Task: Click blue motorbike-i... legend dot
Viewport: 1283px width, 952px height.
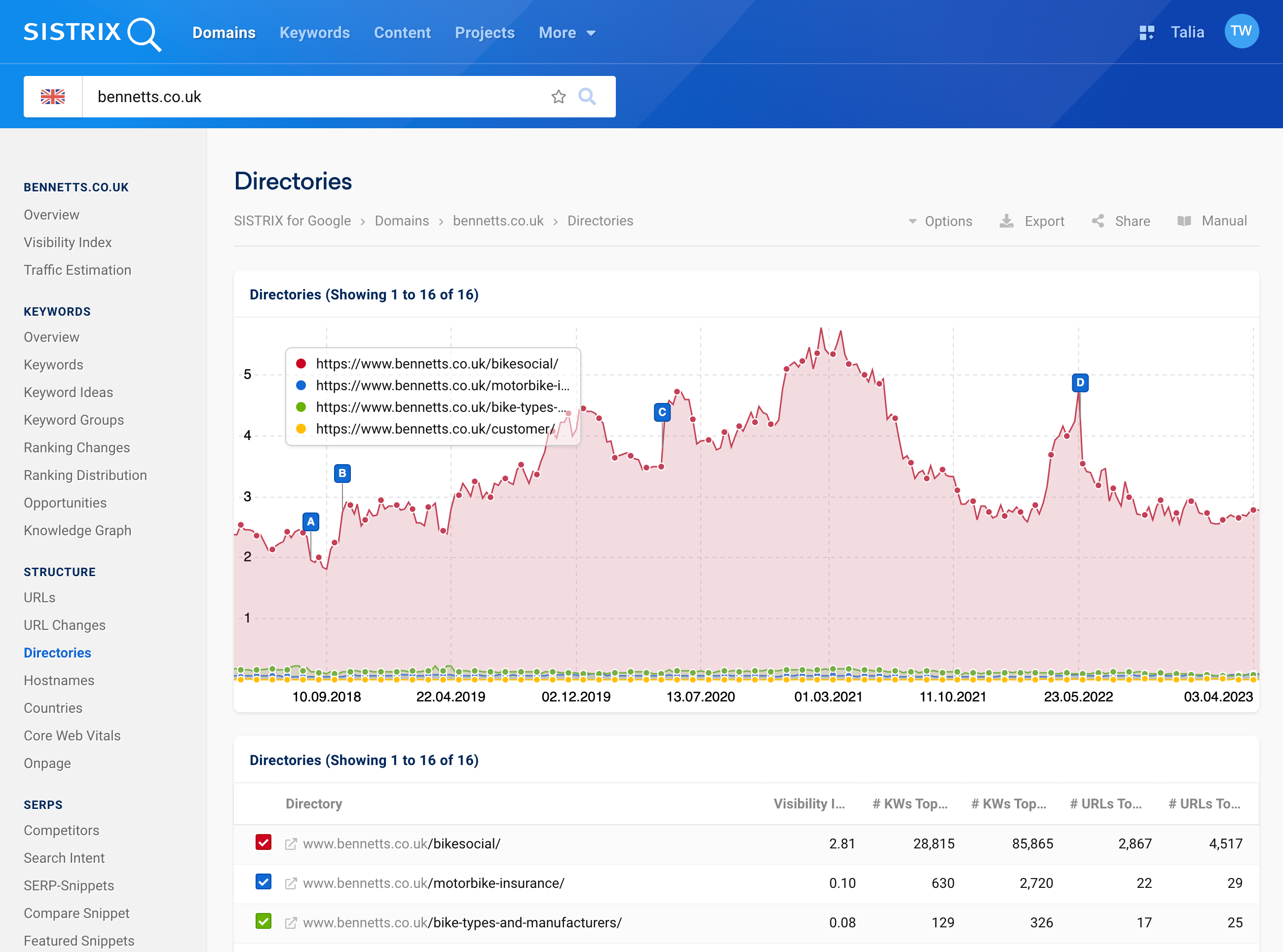Action: click(301, 386)
